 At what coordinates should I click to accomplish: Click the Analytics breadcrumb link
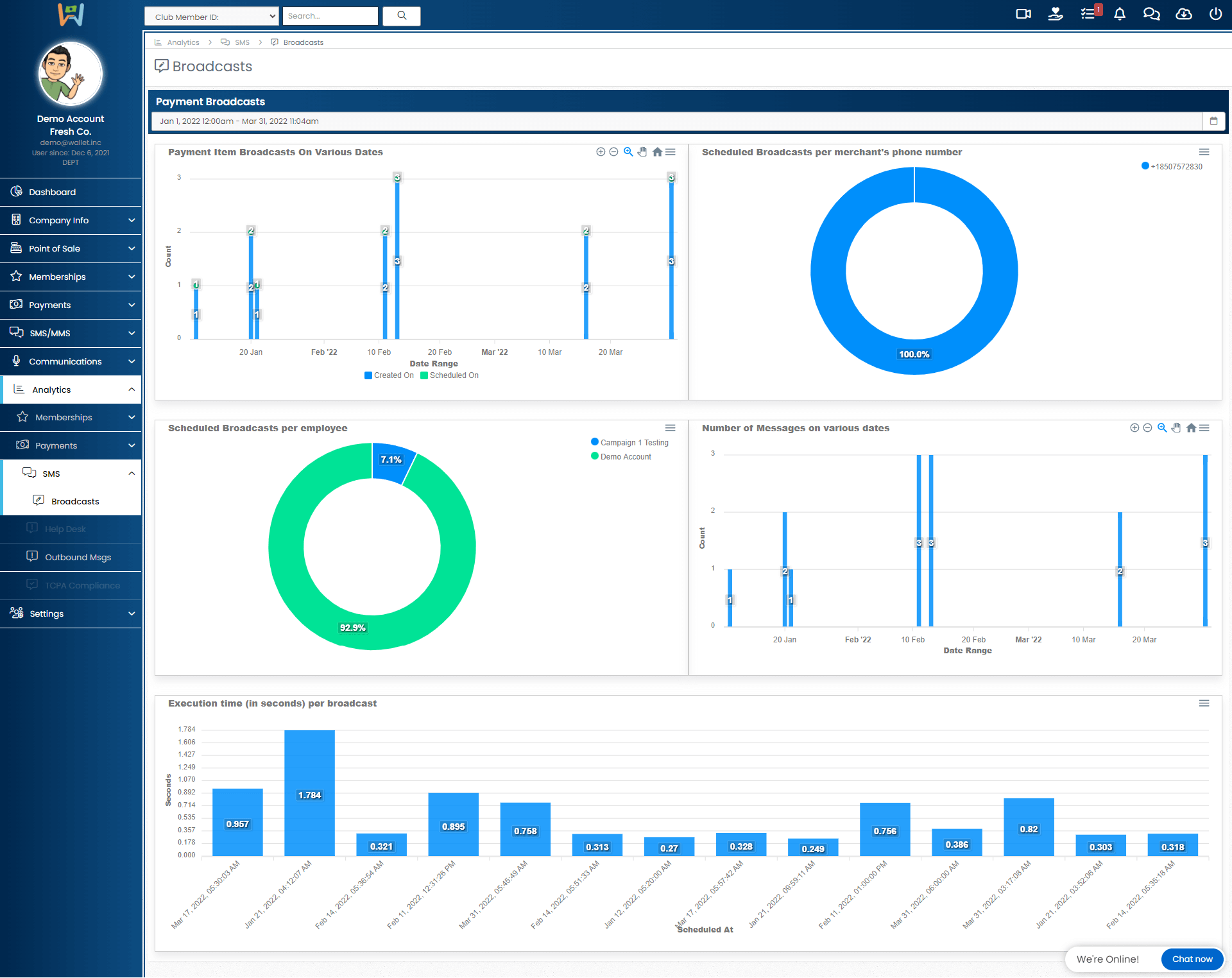coord(183,42)
